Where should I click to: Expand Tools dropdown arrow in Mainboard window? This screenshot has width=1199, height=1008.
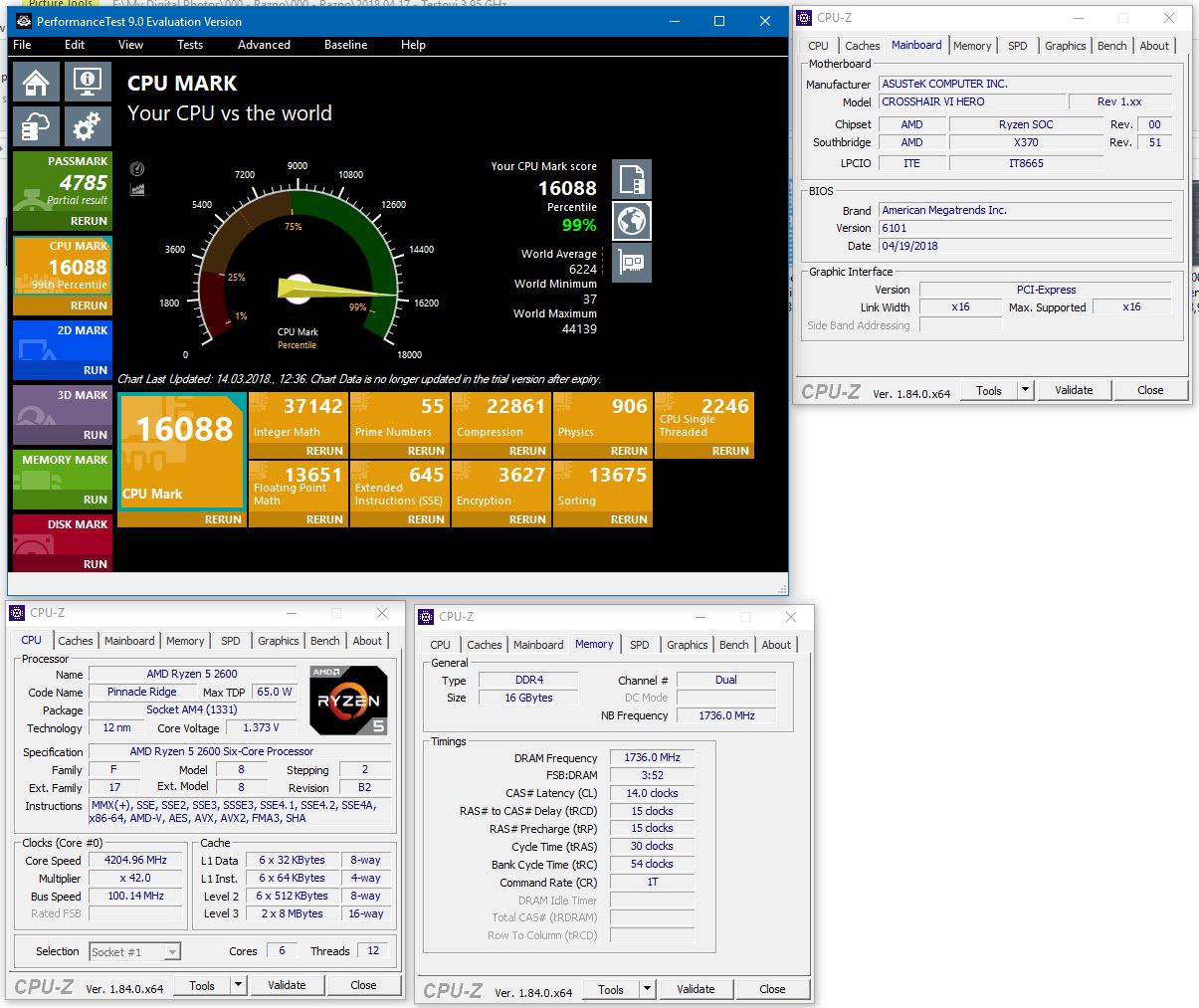click(1026, 390)
